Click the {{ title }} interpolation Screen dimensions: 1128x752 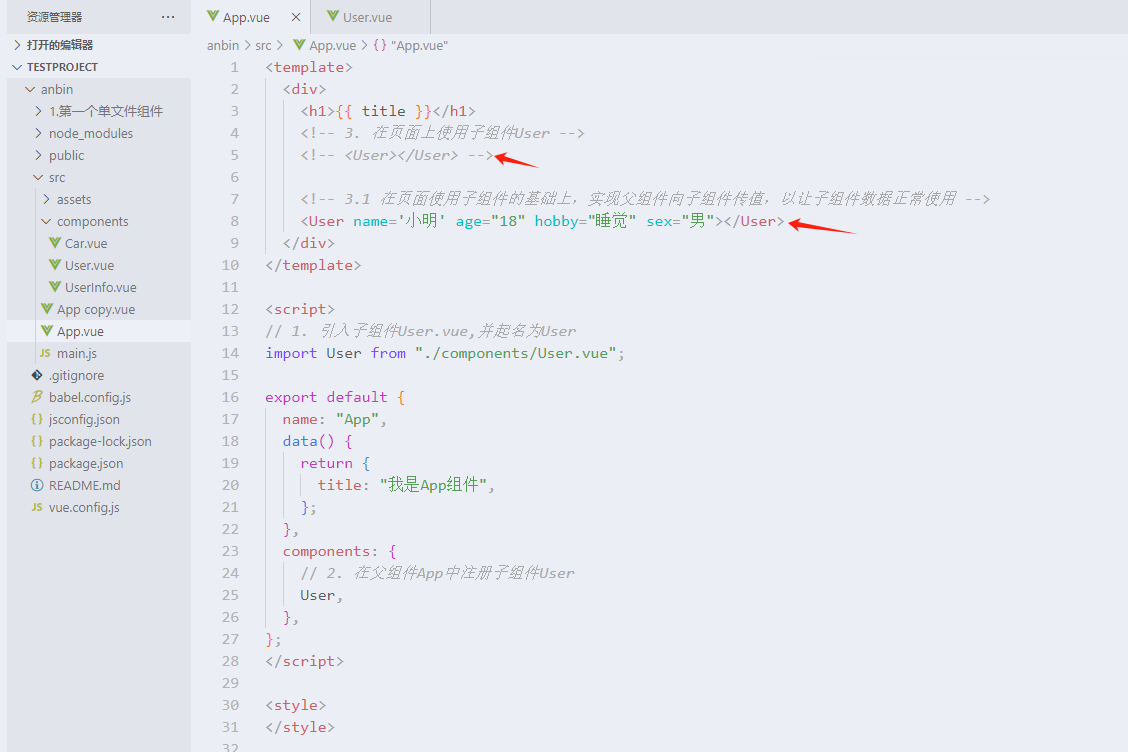[383, 111]
